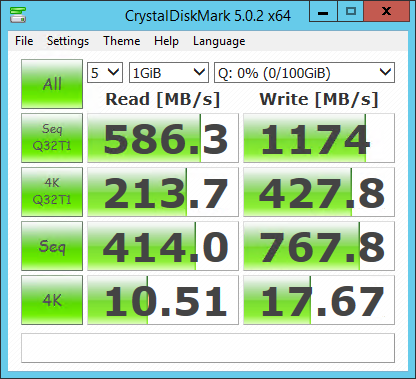
Task: Open the Help menu
Action: click(166, 41)
